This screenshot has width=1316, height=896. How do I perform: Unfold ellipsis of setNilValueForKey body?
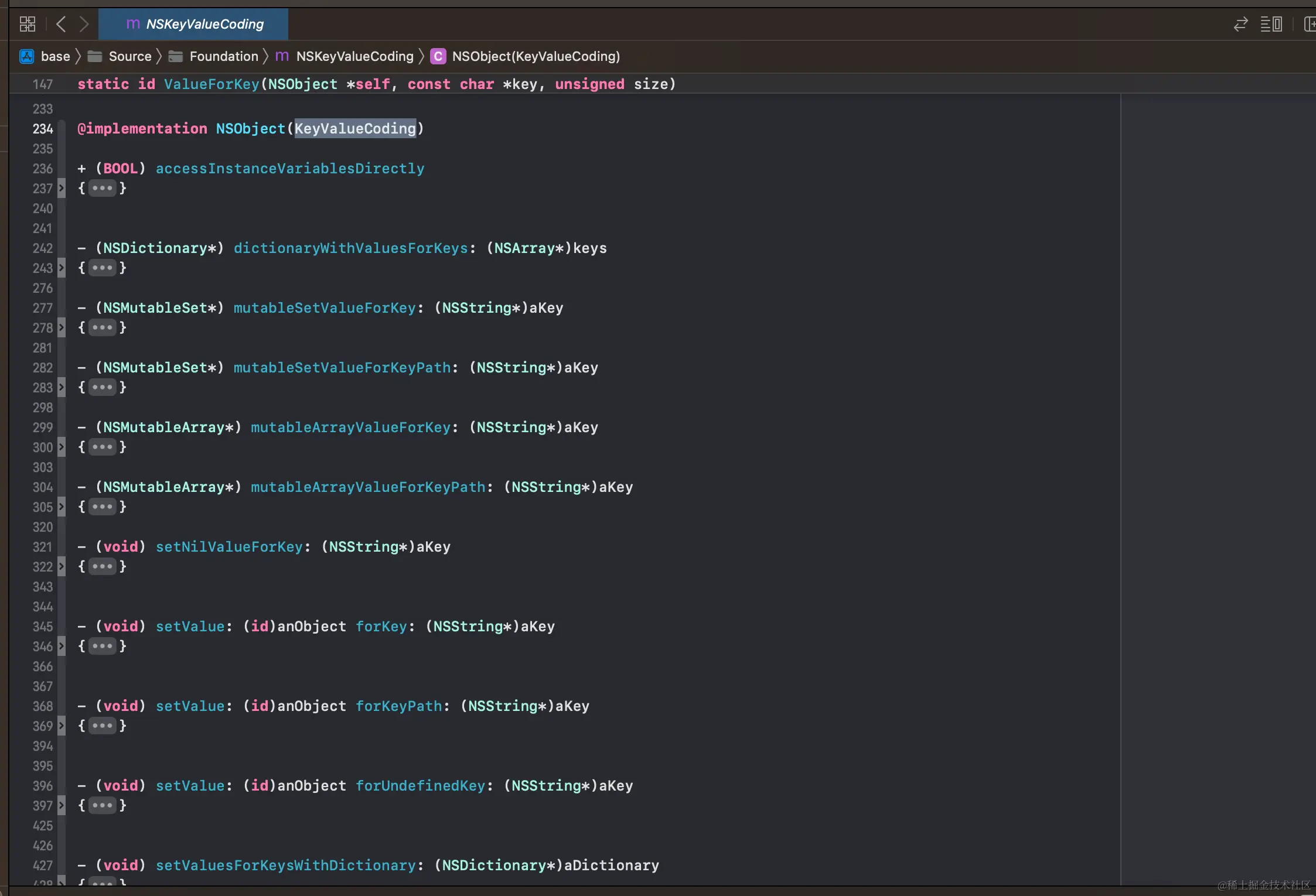[x=103, y=567]
